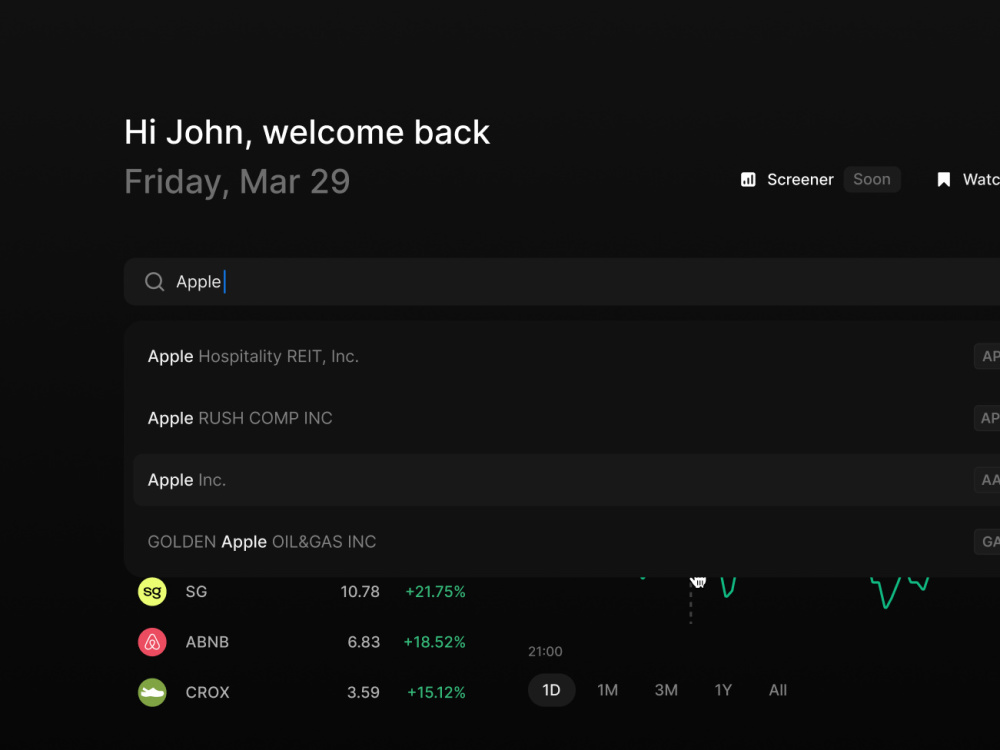Click the +15.12% change value
1000x750 pixels.
coord(436,692)
